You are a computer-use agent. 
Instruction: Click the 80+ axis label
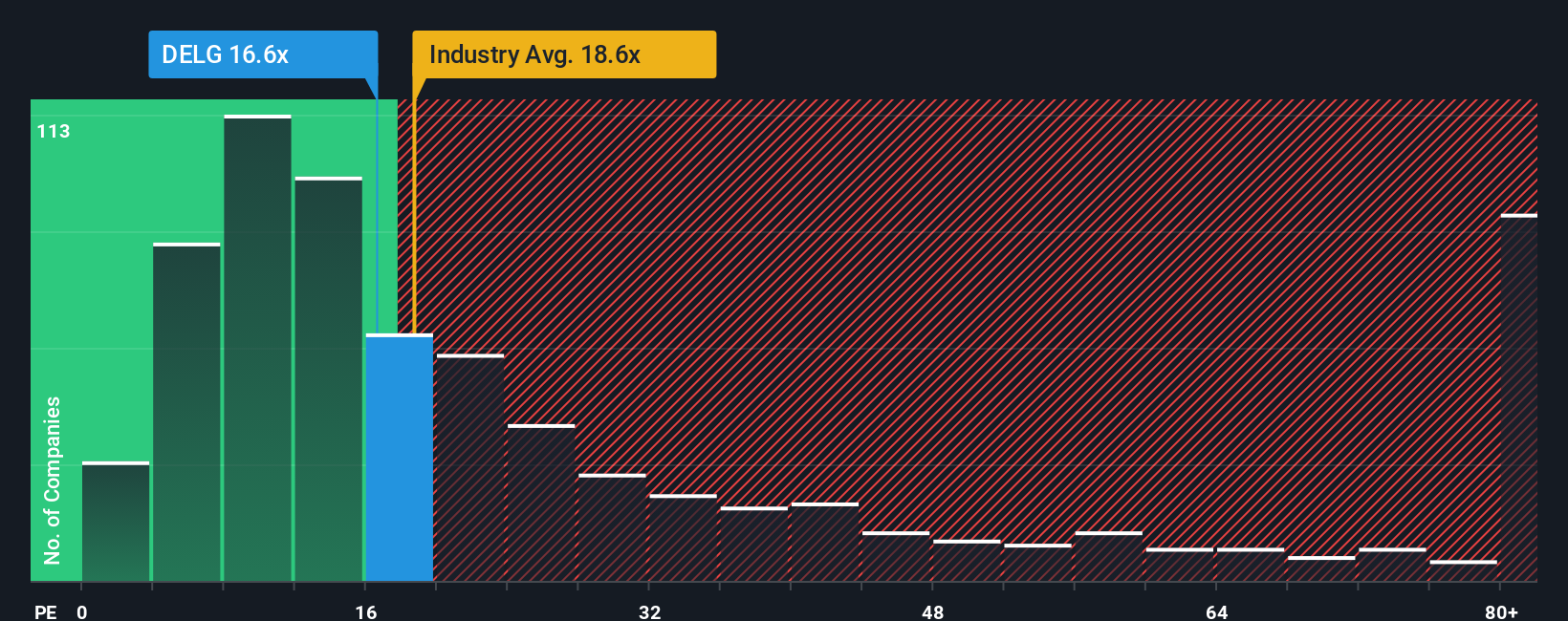pos(1501,611)
